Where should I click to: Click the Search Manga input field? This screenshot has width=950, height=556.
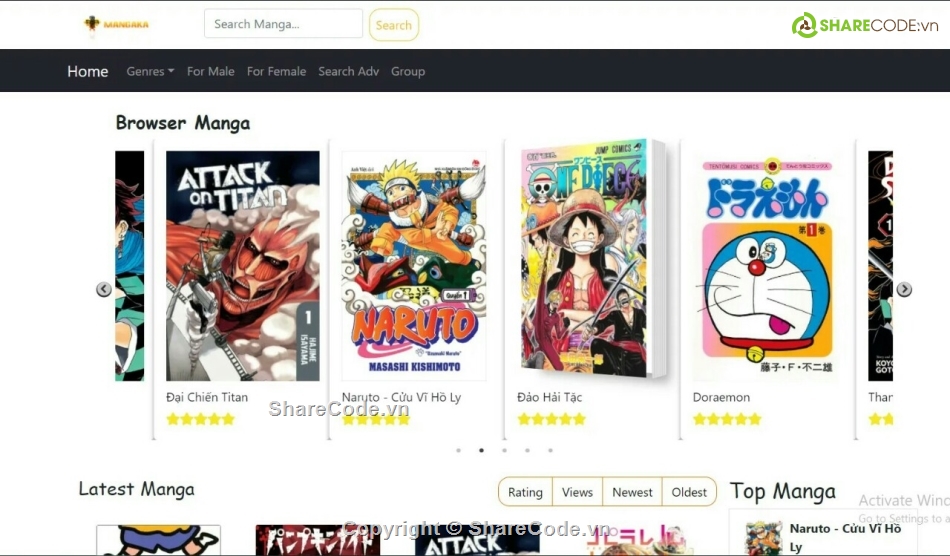284,24
